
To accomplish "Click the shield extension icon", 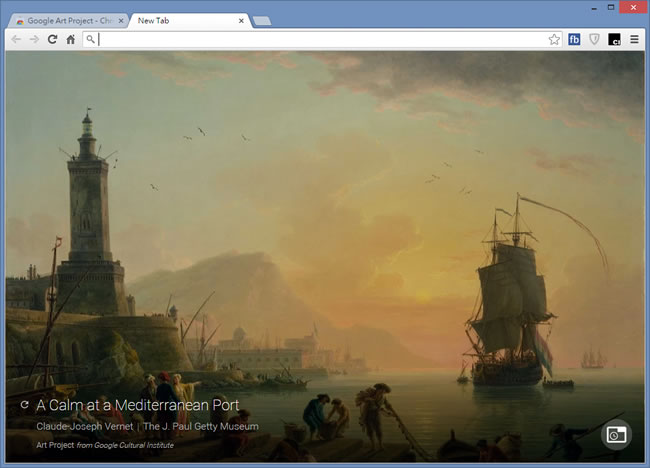I will coord(594,39).
